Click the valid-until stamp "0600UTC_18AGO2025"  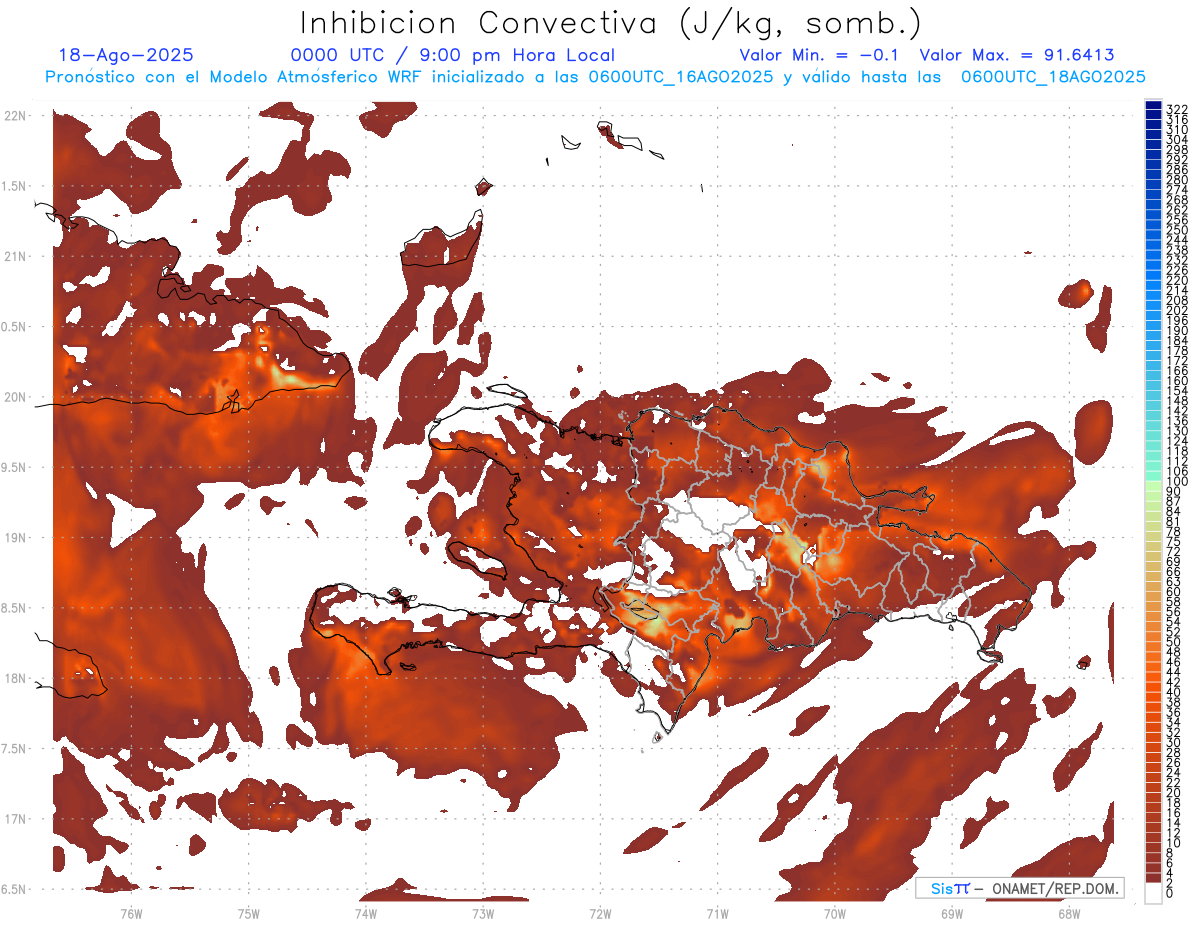(x=1053, y=77)
